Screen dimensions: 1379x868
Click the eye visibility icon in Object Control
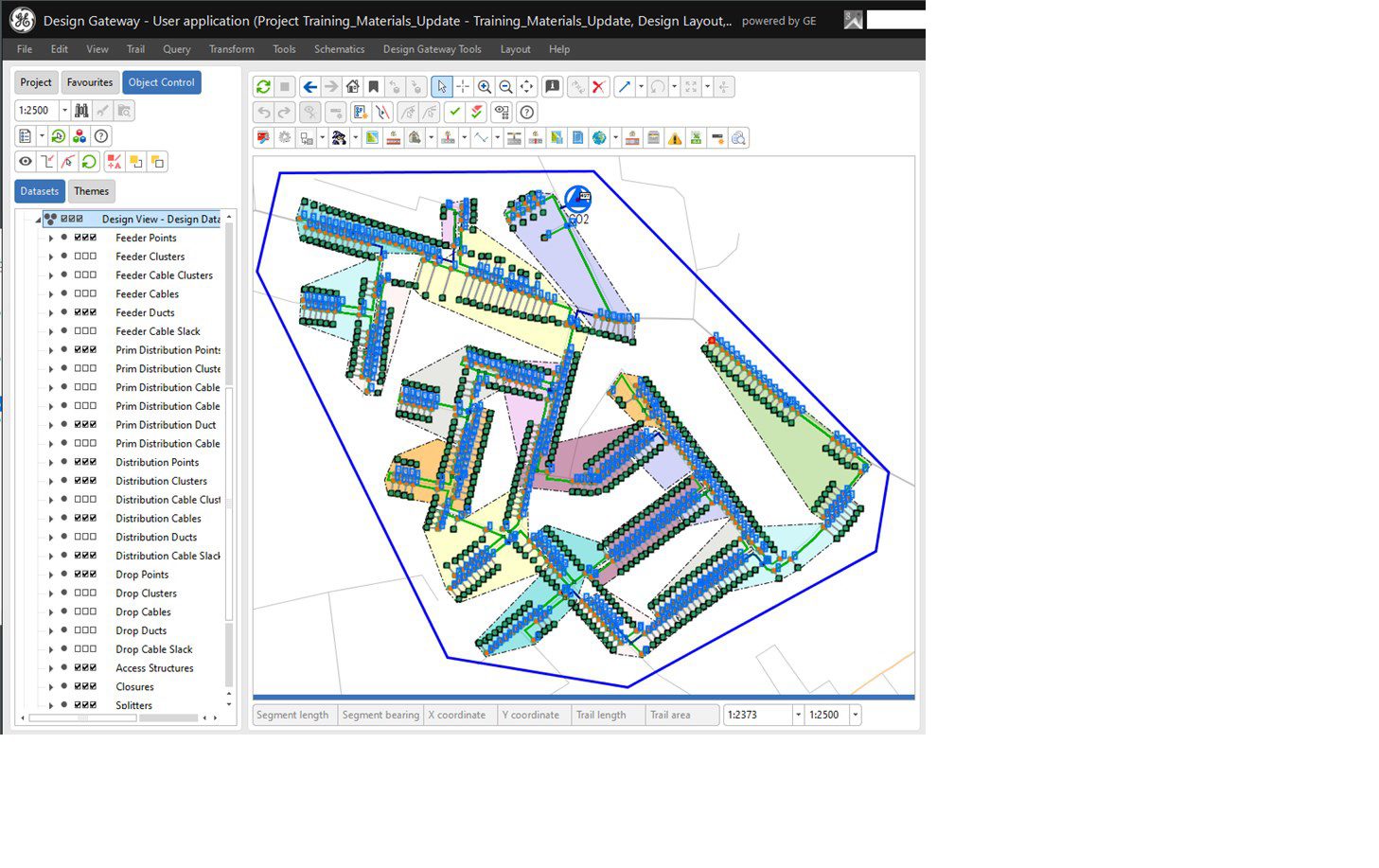click(x=26, y=162)
